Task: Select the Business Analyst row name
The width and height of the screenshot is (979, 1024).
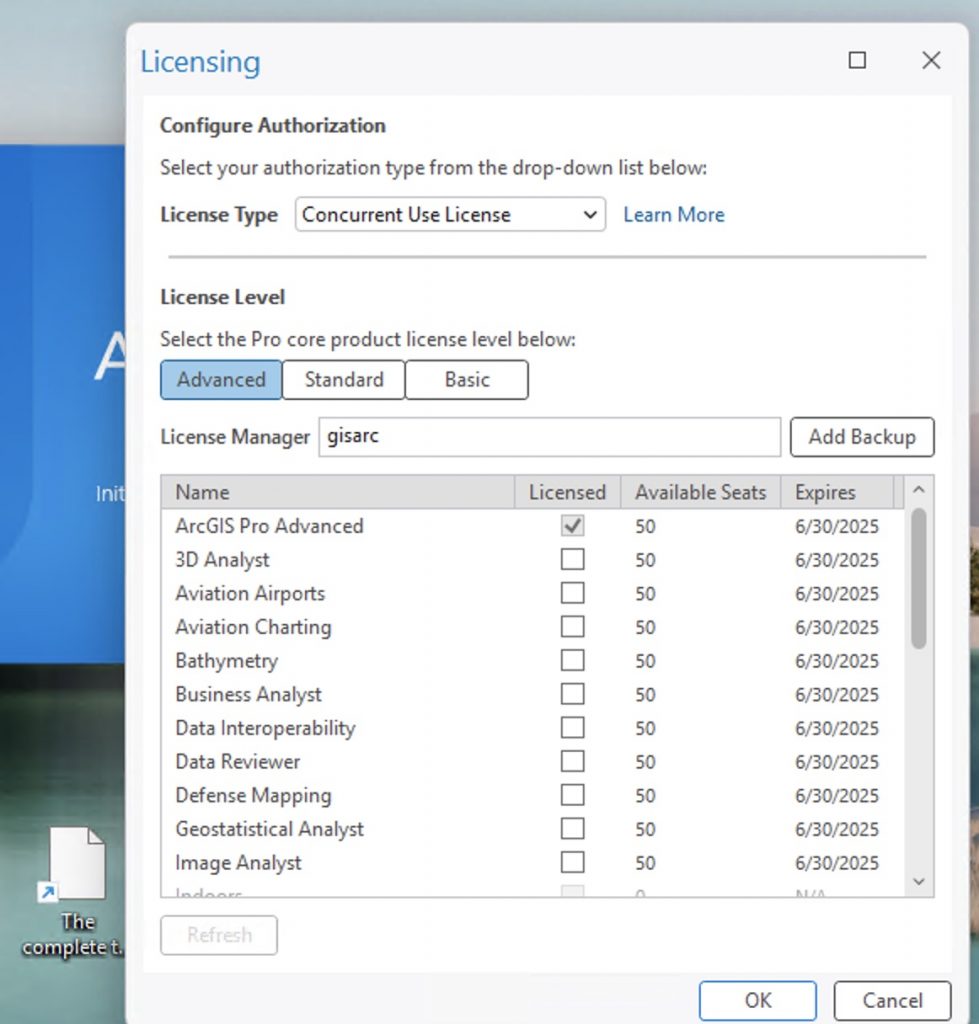Action: (248, 694)
